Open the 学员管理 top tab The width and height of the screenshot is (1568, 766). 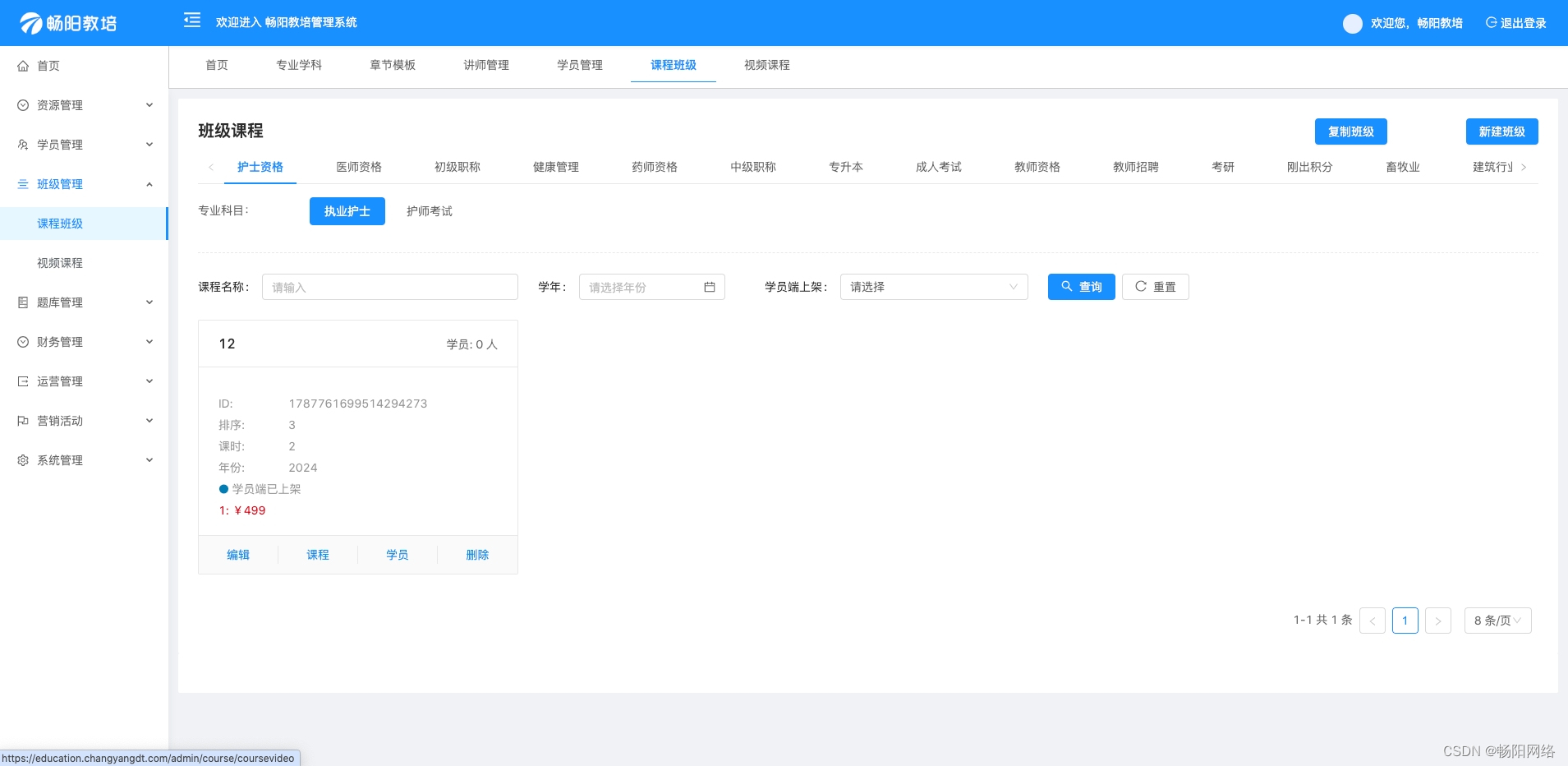(580, 65)
